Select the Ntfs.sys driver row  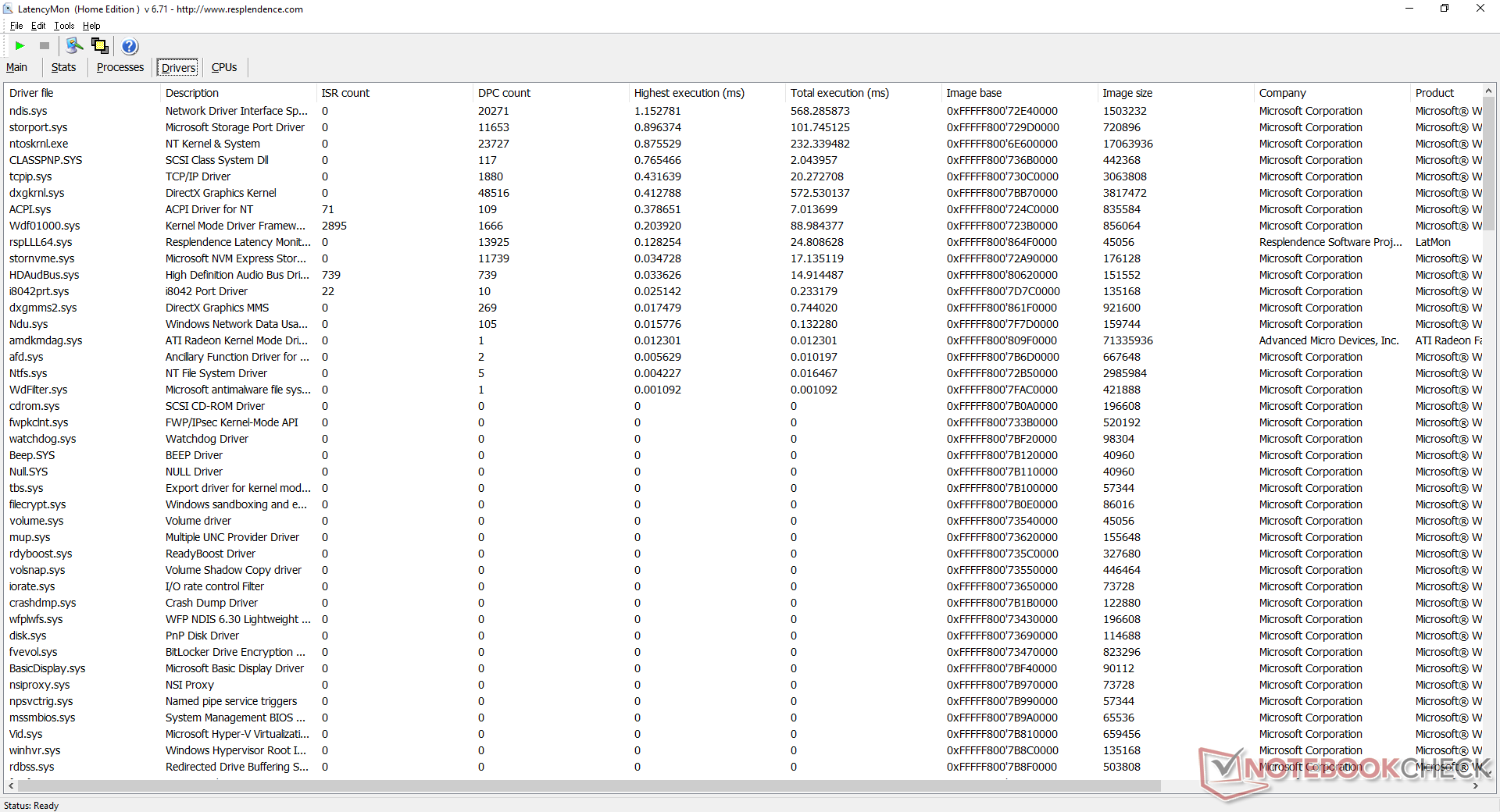pos(743,373)
